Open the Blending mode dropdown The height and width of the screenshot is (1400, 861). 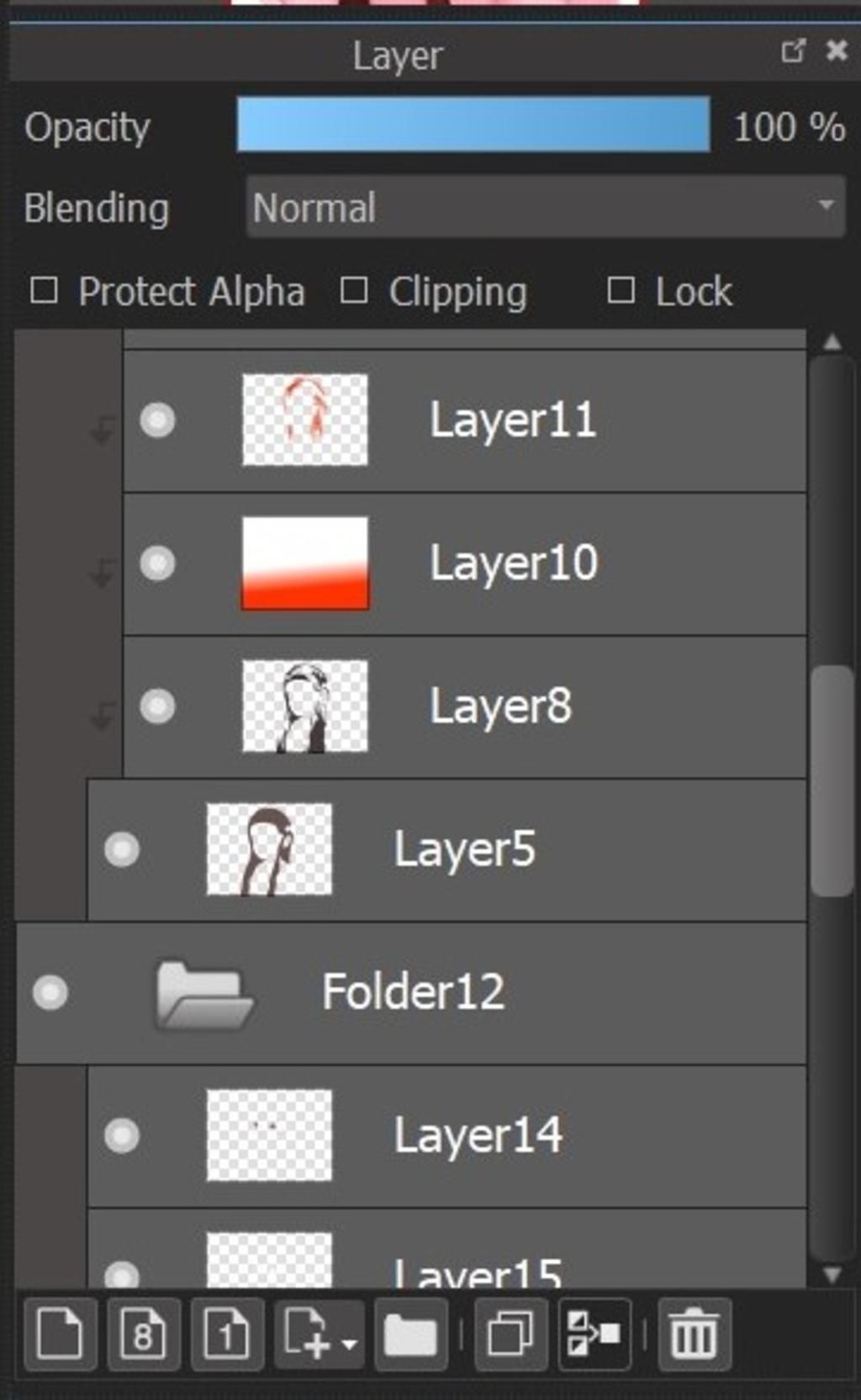(545, 207)
